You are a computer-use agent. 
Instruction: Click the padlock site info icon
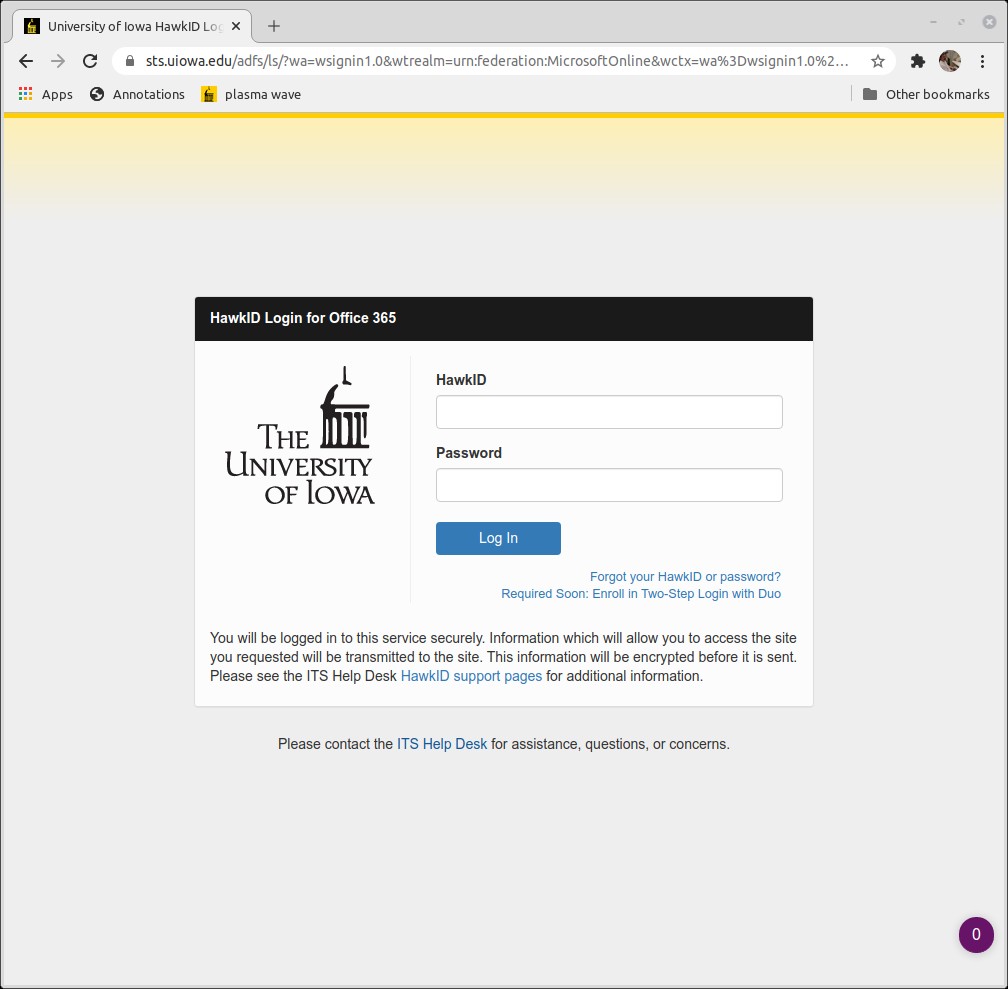[130, 61]
